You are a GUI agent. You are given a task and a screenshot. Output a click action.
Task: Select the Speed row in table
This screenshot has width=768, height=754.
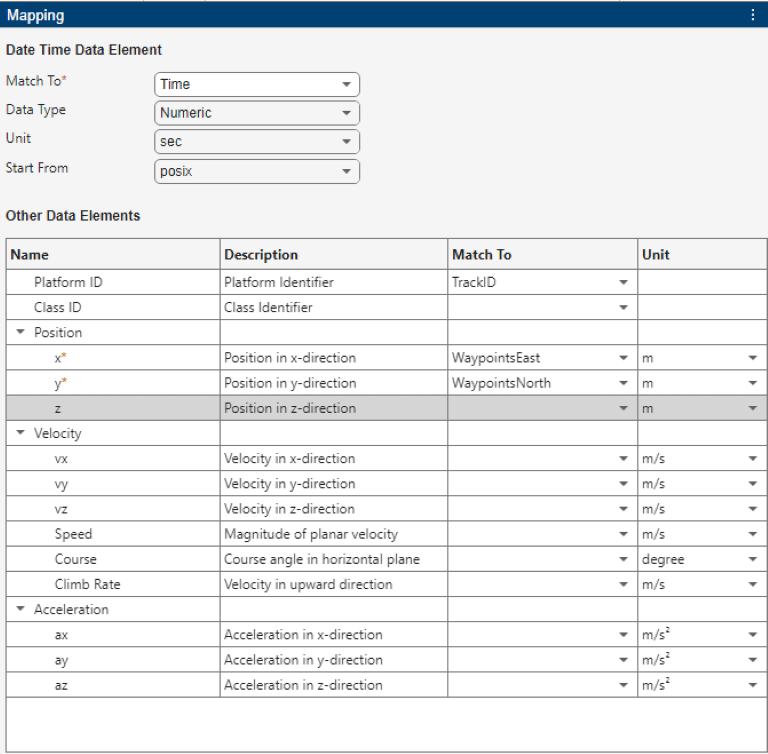pos(75,534)
